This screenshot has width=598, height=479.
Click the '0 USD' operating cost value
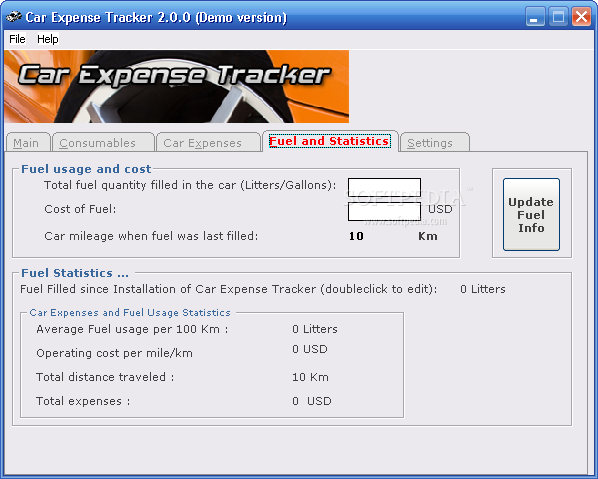point(310,349)
